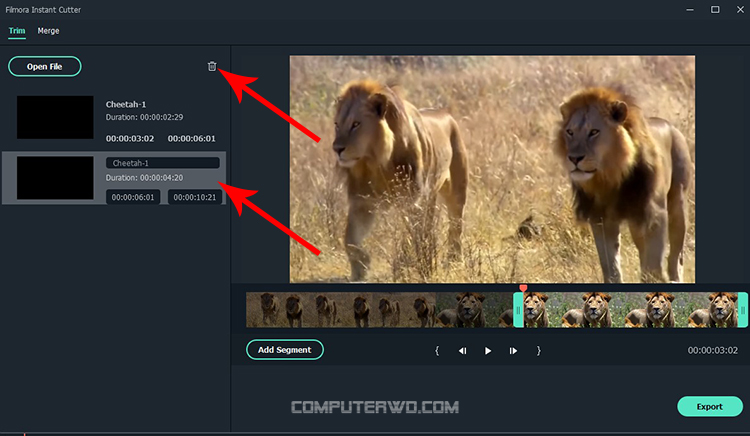Step forward one frame
Viewport: 750px width, 436px height.
pos(513,350)
